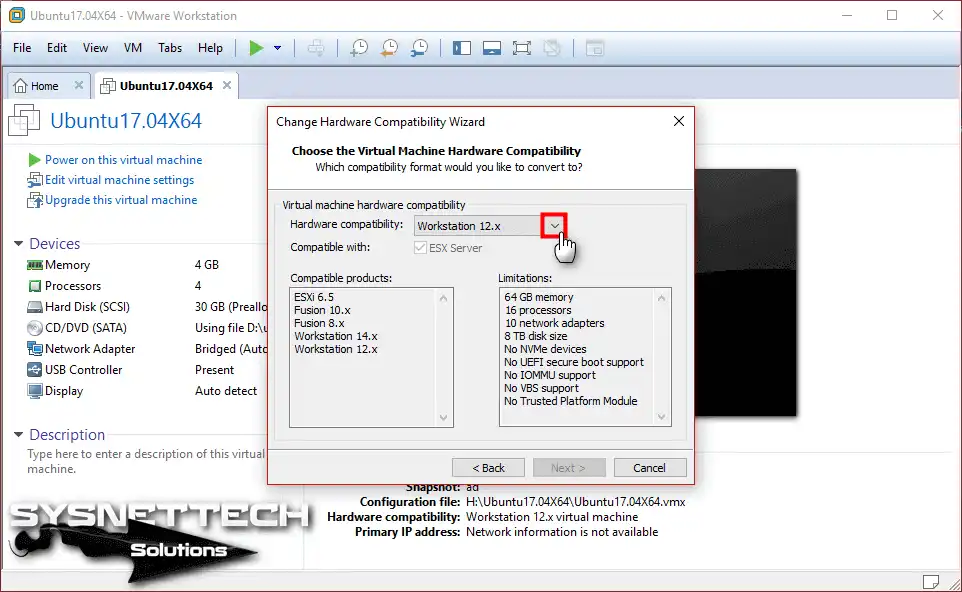Click Edit virtual machine settings link
962x592 pixels.
[x=119, y=180]
